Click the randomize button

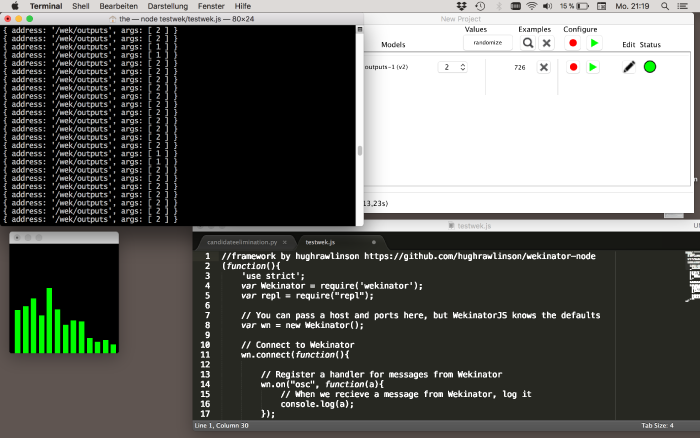(x=488, y=43)
